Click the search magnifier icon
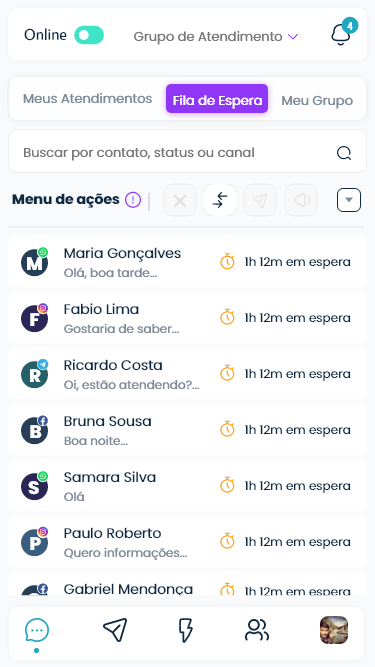Viewport: 375px width, 667px height. tap(344, 153)
